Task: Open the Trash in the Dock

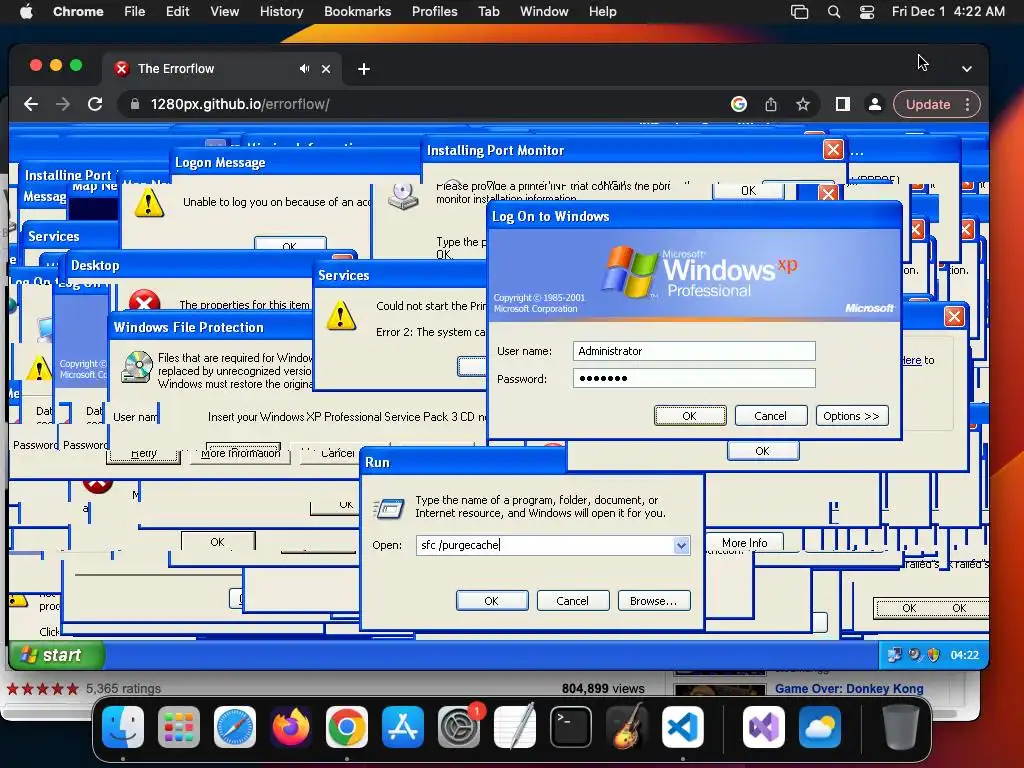Action: [901, 727]
